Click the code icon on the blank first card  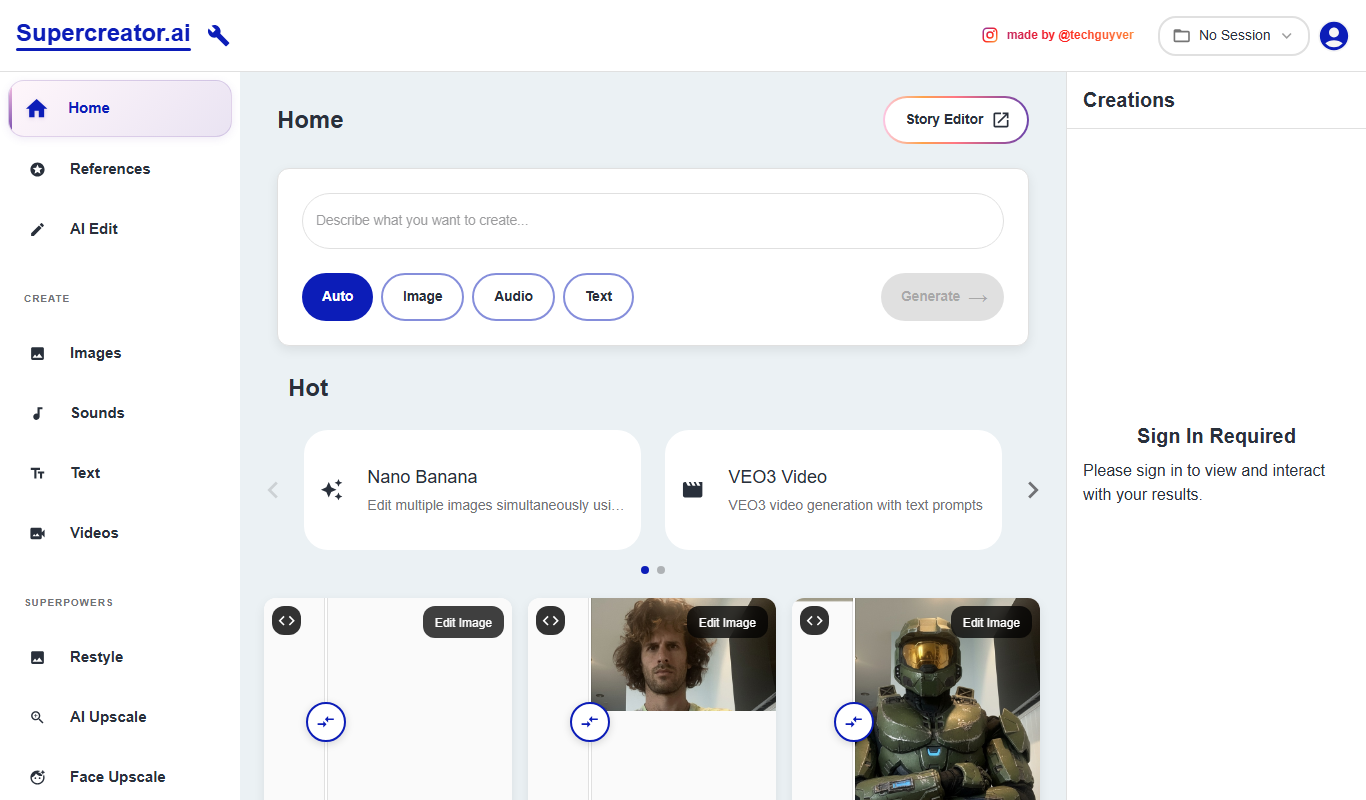[x=287, y=620]
